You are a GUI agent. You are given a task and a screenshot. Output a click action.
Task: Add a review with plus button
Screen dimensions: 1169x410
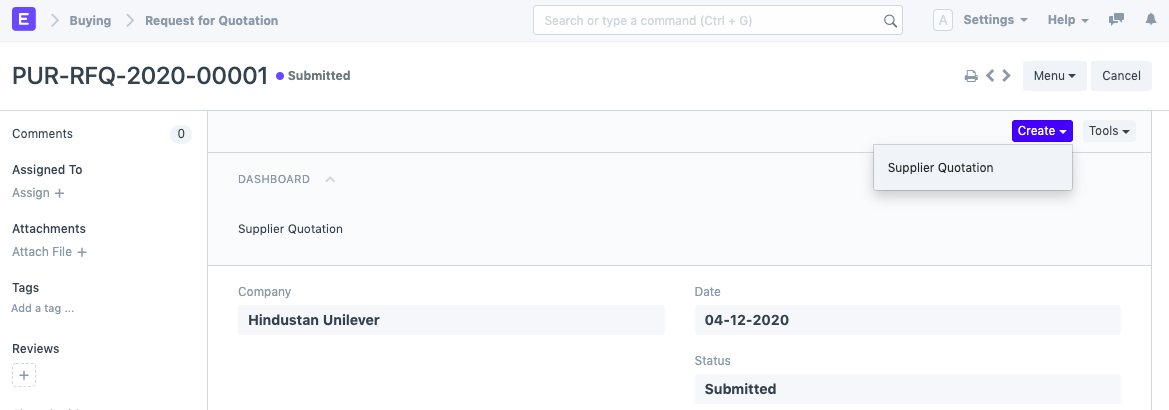tap(24, 375)
